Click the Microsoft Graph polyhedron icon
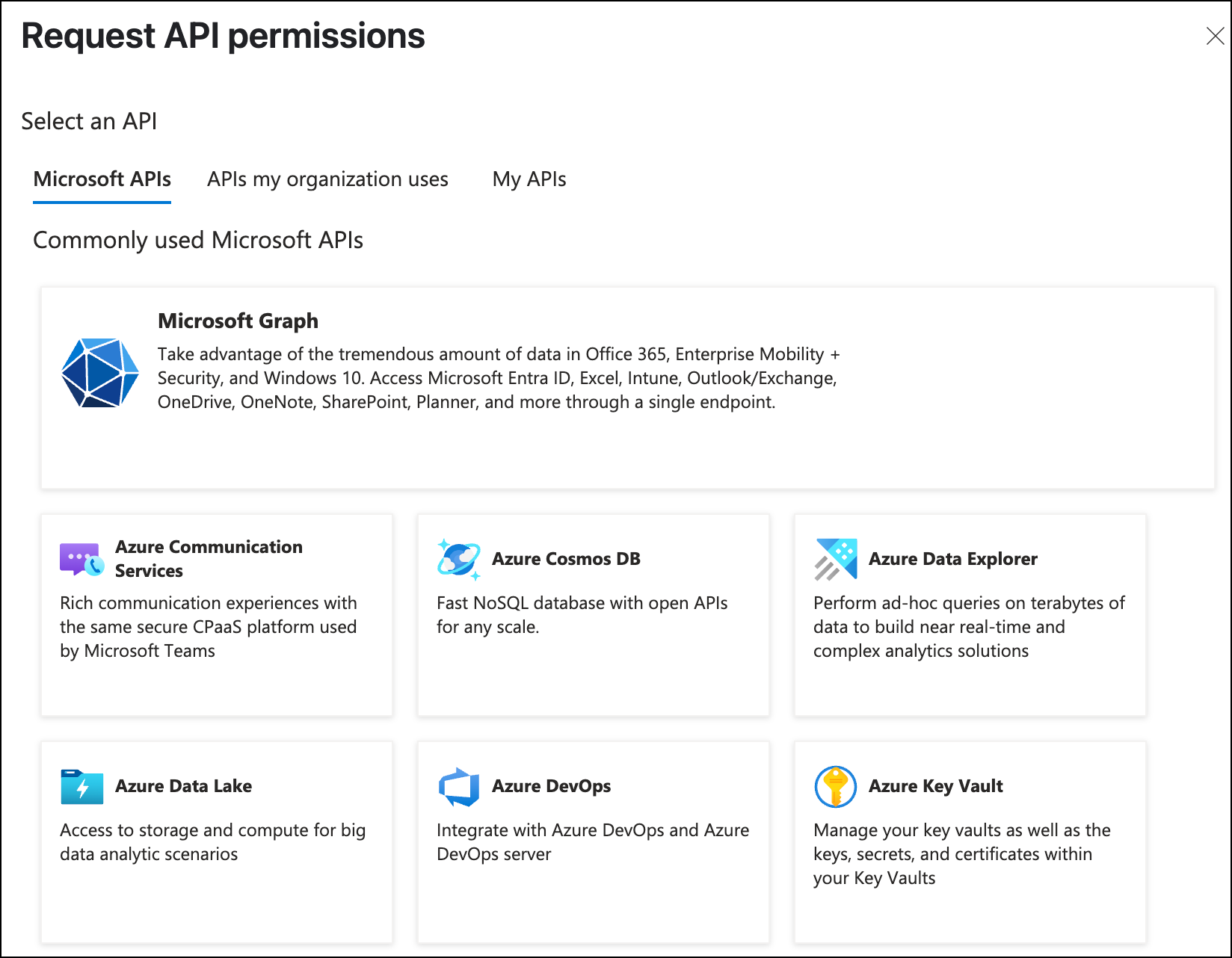Image resolution: width=1232 pixels, height=958 pixels. [100, 373]
